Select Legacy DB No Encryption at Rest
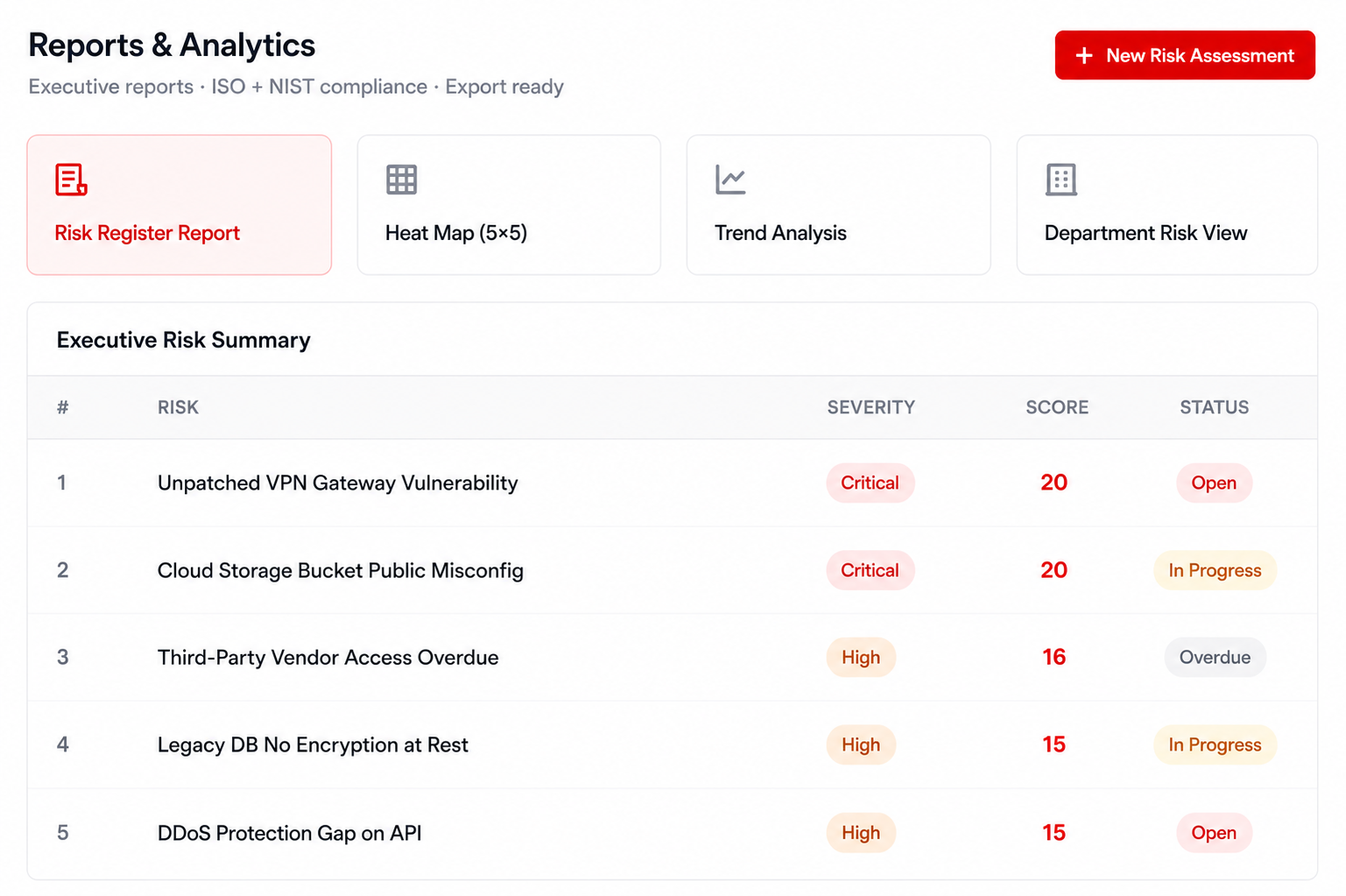This screenshot has height=896, width=1346. click(313, 745)
